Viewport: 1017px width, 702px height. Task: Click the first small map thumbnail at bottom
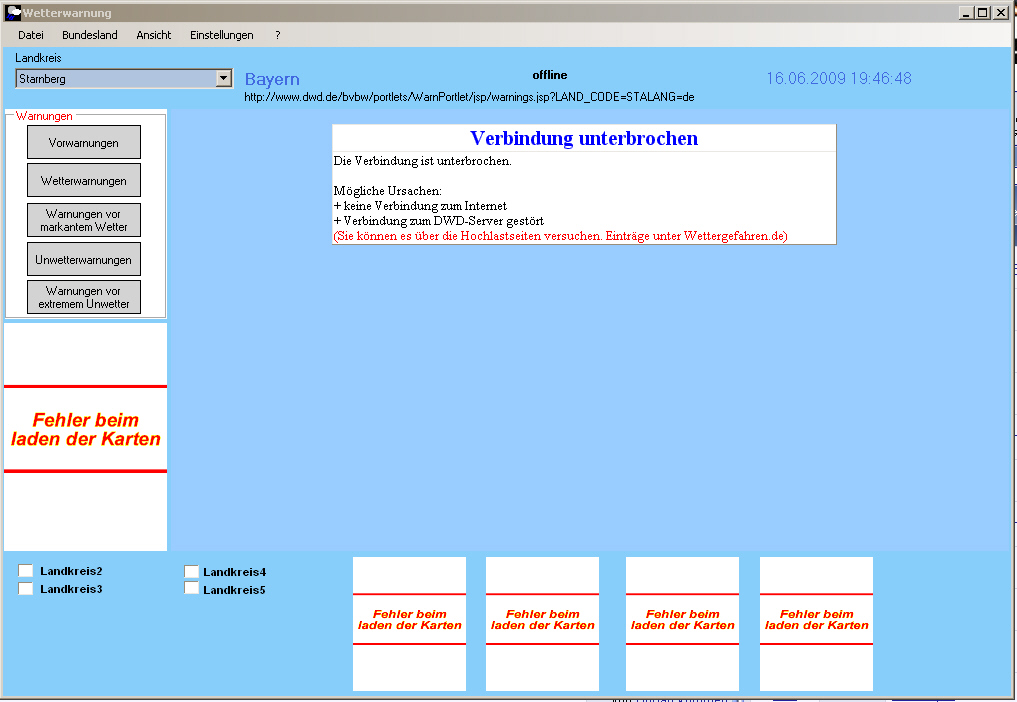409,623
